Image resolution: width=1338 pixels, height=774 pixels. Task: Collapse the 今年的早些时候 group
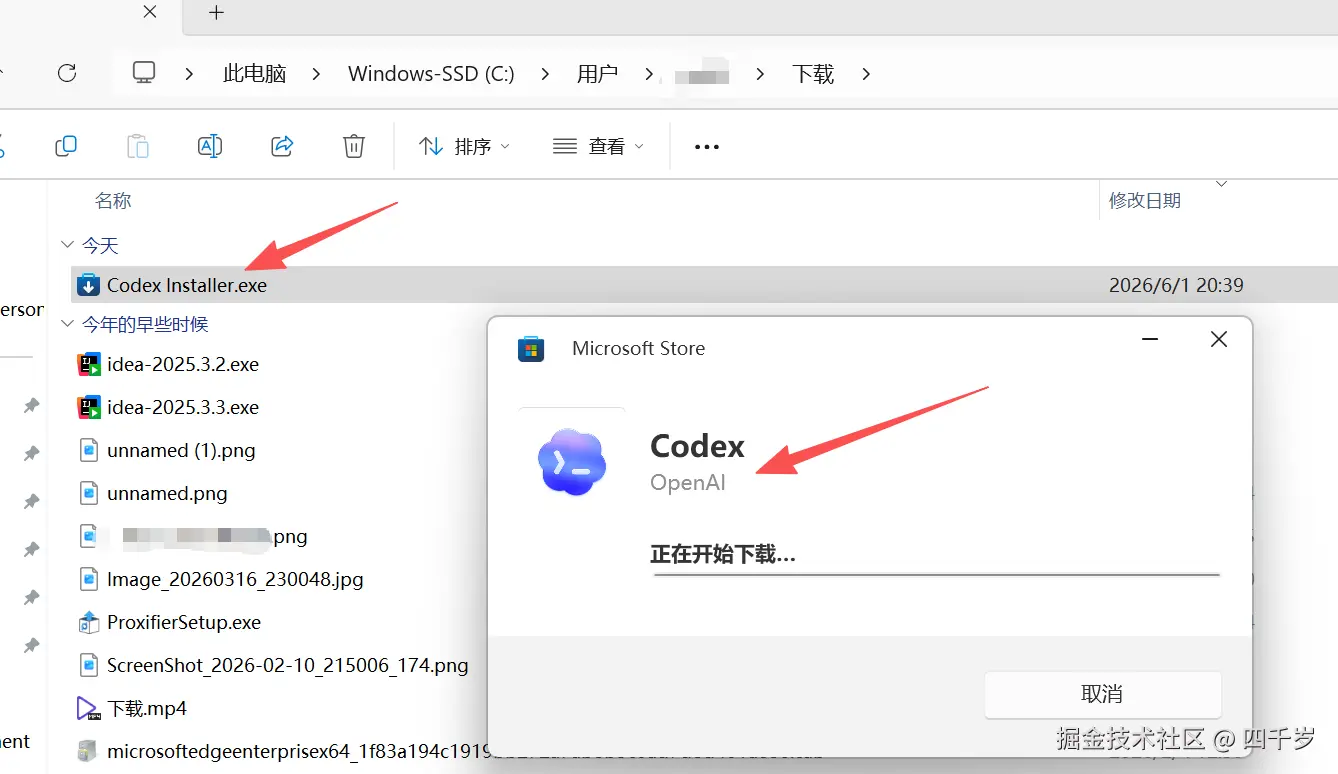pyautogui.click(x=67, y=324)
